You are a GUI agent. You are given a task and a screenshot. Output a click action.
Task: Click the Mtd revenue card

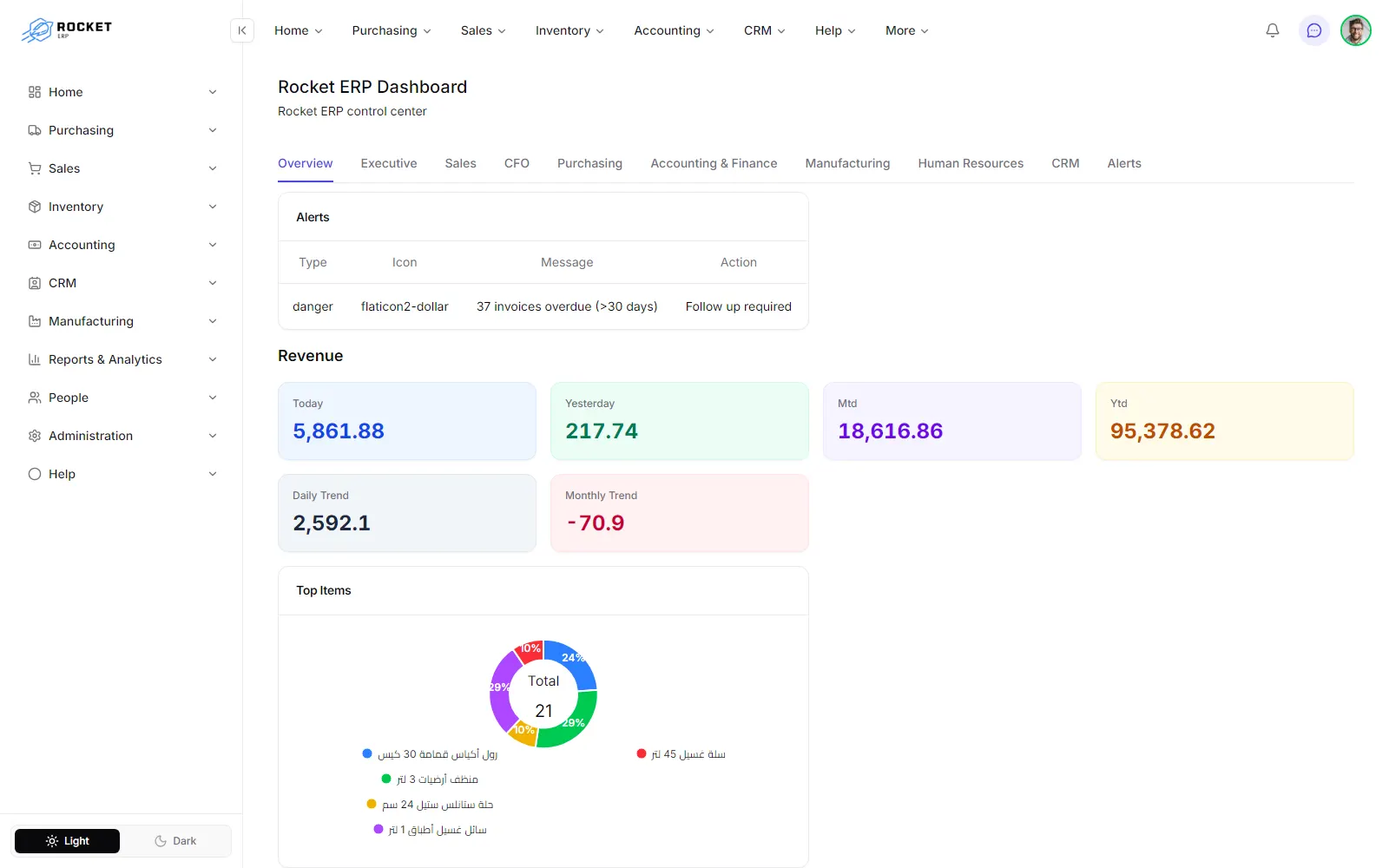point(952,421)
